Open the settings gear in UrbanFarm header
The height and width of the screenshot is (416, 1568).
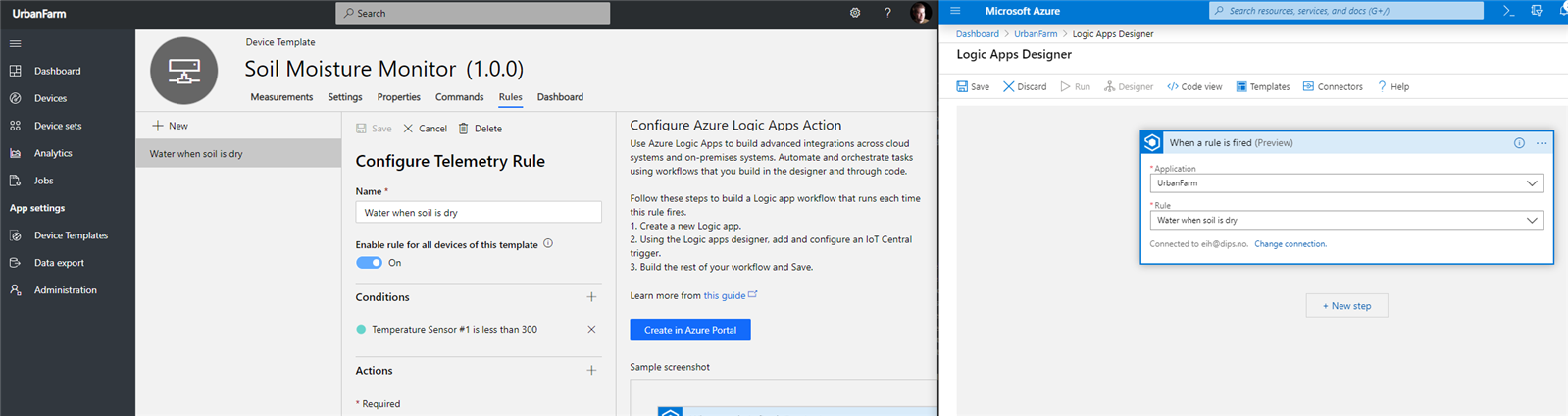(855, 13)
